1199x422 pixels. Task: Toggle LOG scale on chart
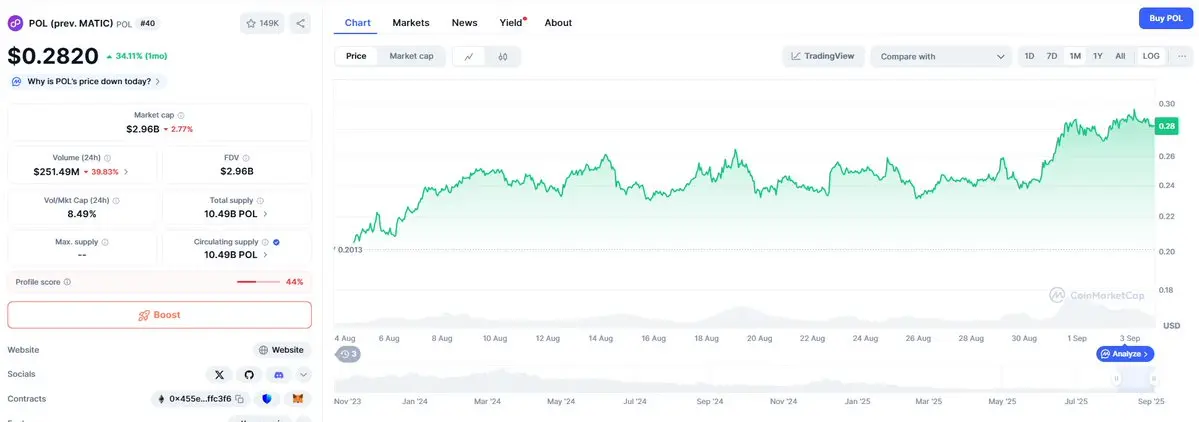[1151, 57]
